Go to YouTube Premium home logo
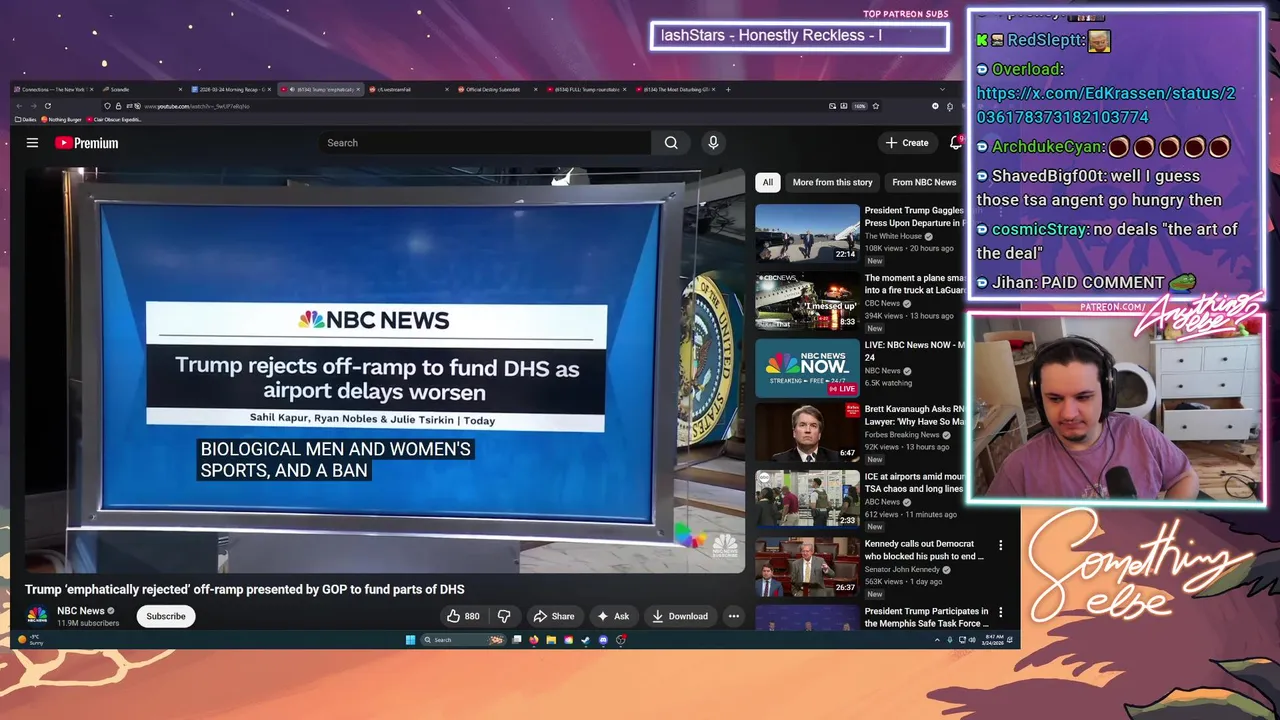Screen dimensions: 1280x720 point(87,143)
